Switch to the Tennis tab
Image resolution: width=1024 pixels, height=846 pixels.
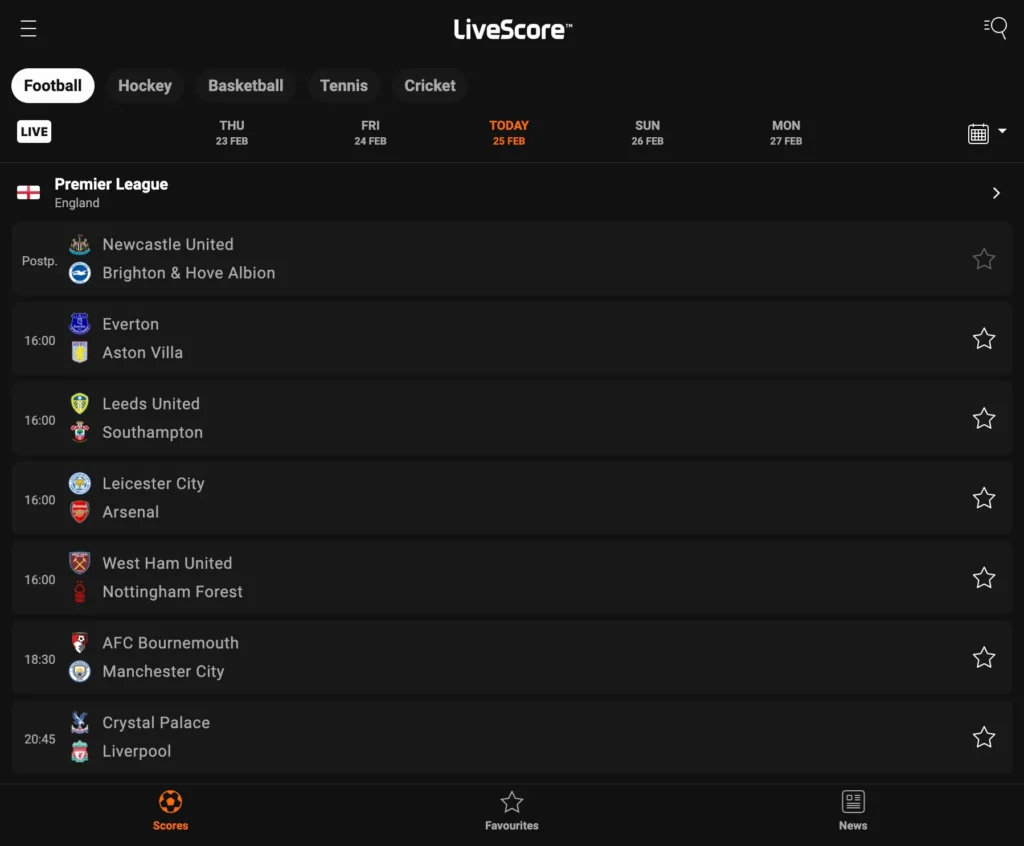(x=344, y=86)
